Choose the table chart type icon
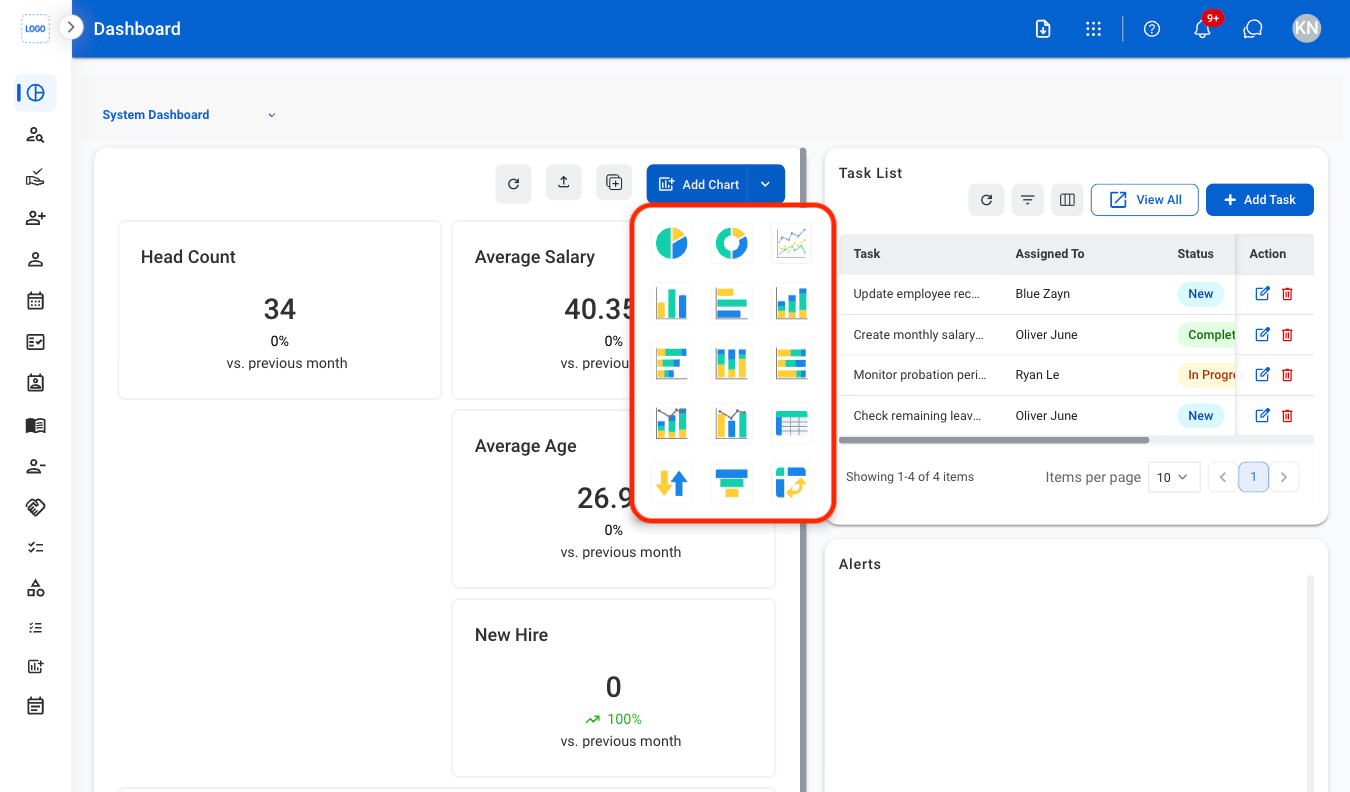This screenshot has width=1350, height=792. click(x=791, y=423)
